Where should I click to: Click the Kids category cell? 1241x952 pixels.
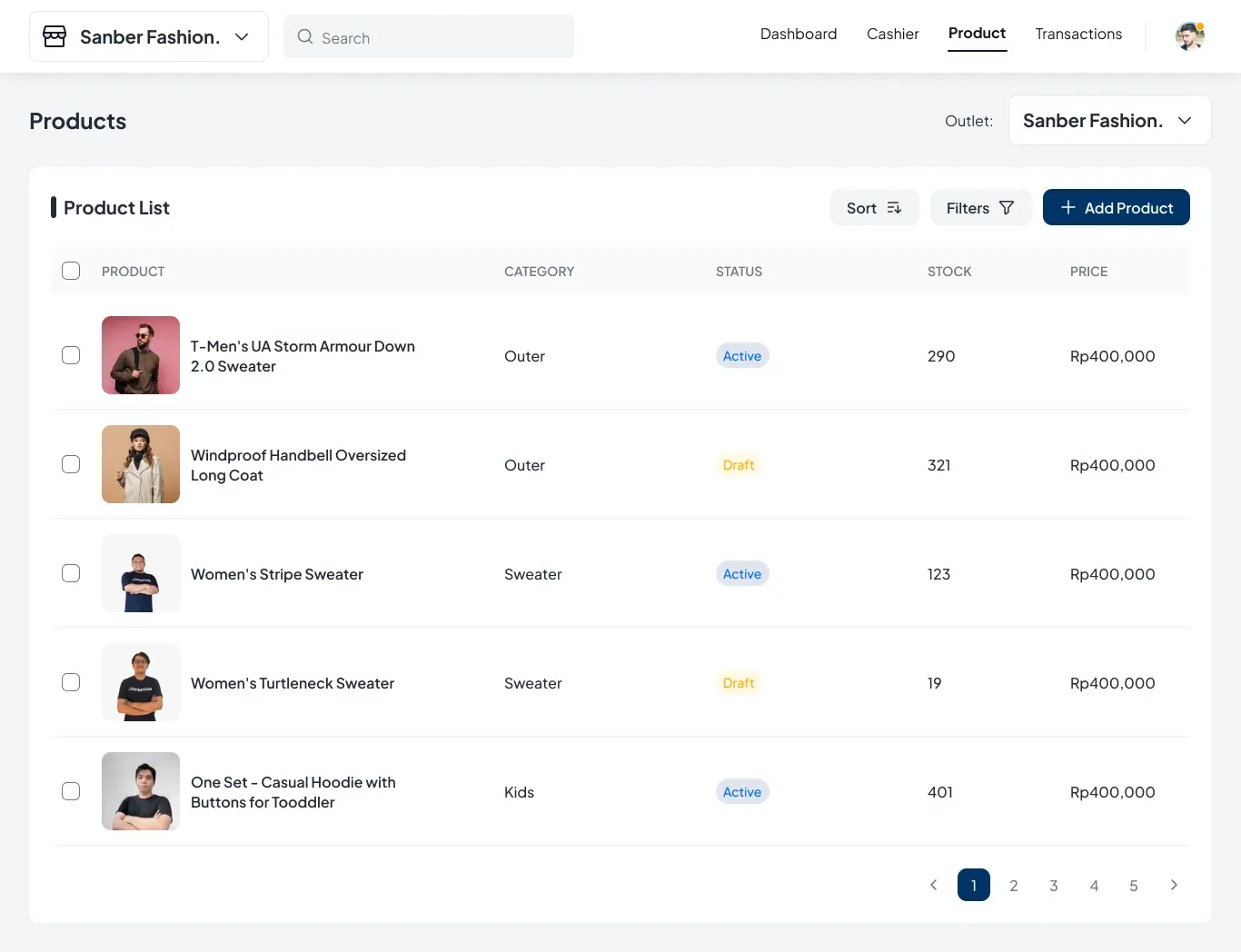click(520, 792)
